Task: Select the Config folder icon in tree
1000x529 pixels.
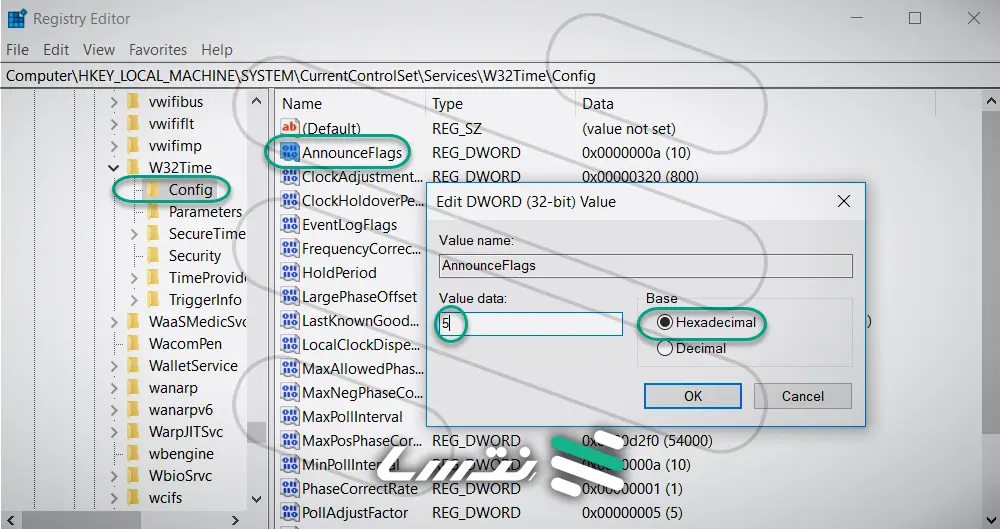Action: (x=153, y=189)
